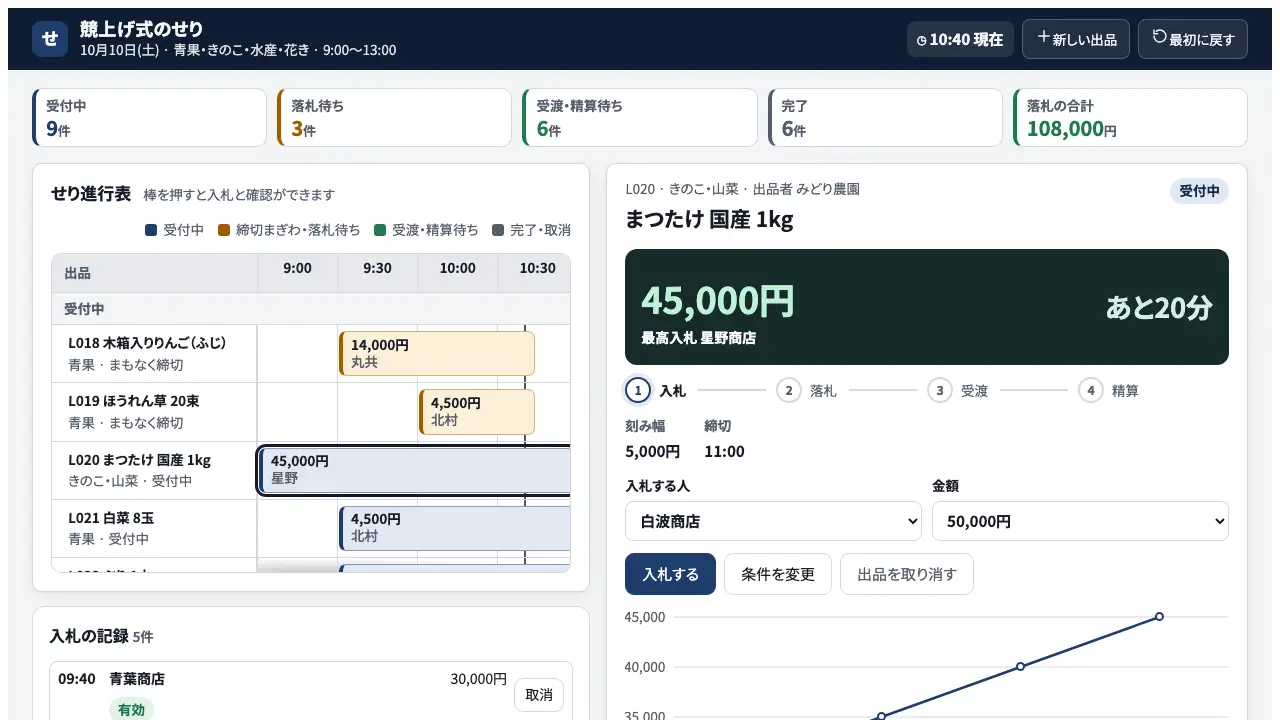Click the L019 ほうれん草 20束 row label
Screen dimensions: 1280x720
pyautogui.click(x=155, y=412)
